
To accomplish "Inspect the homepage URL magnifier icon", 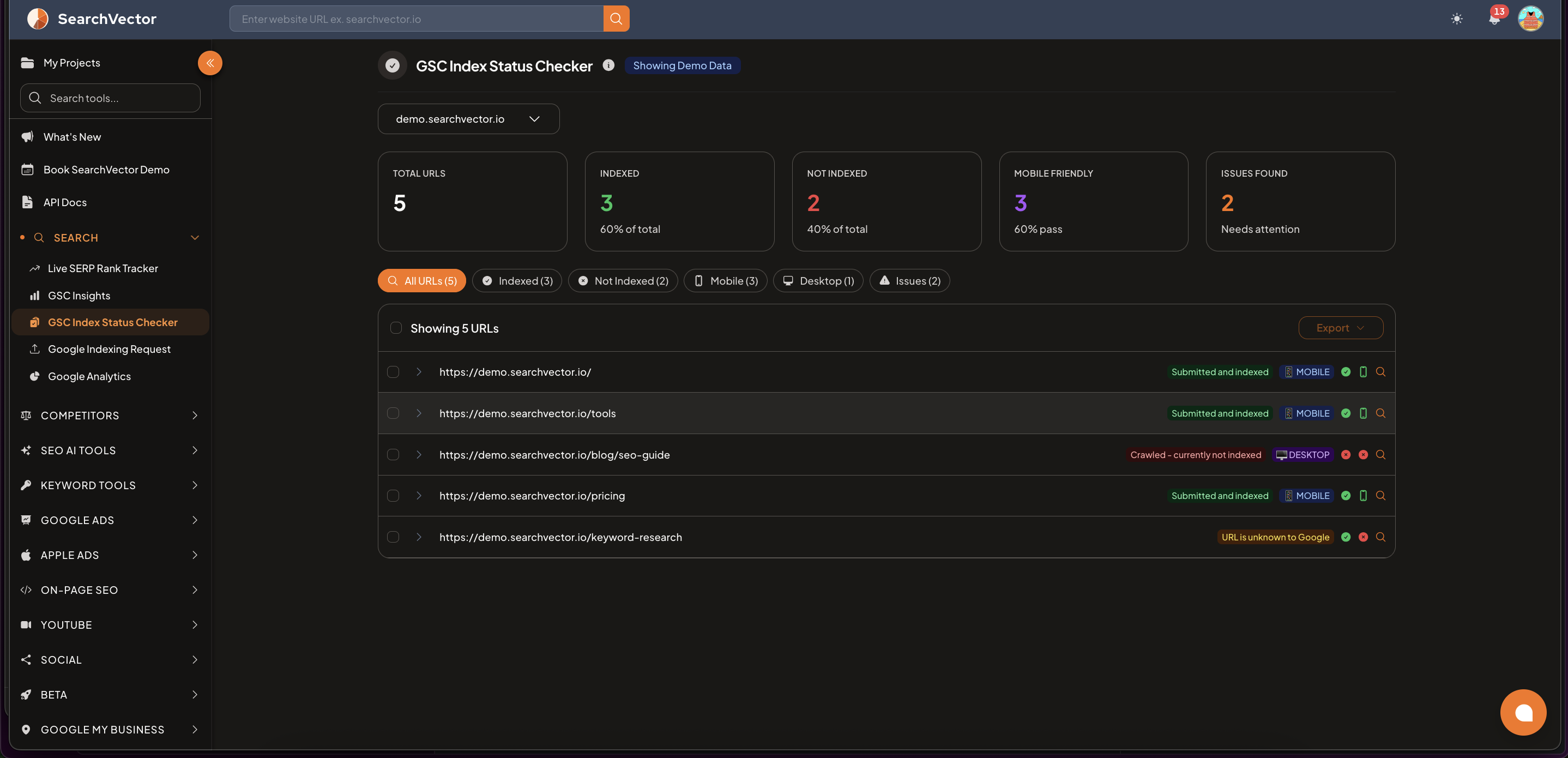I will [1380, 372].
